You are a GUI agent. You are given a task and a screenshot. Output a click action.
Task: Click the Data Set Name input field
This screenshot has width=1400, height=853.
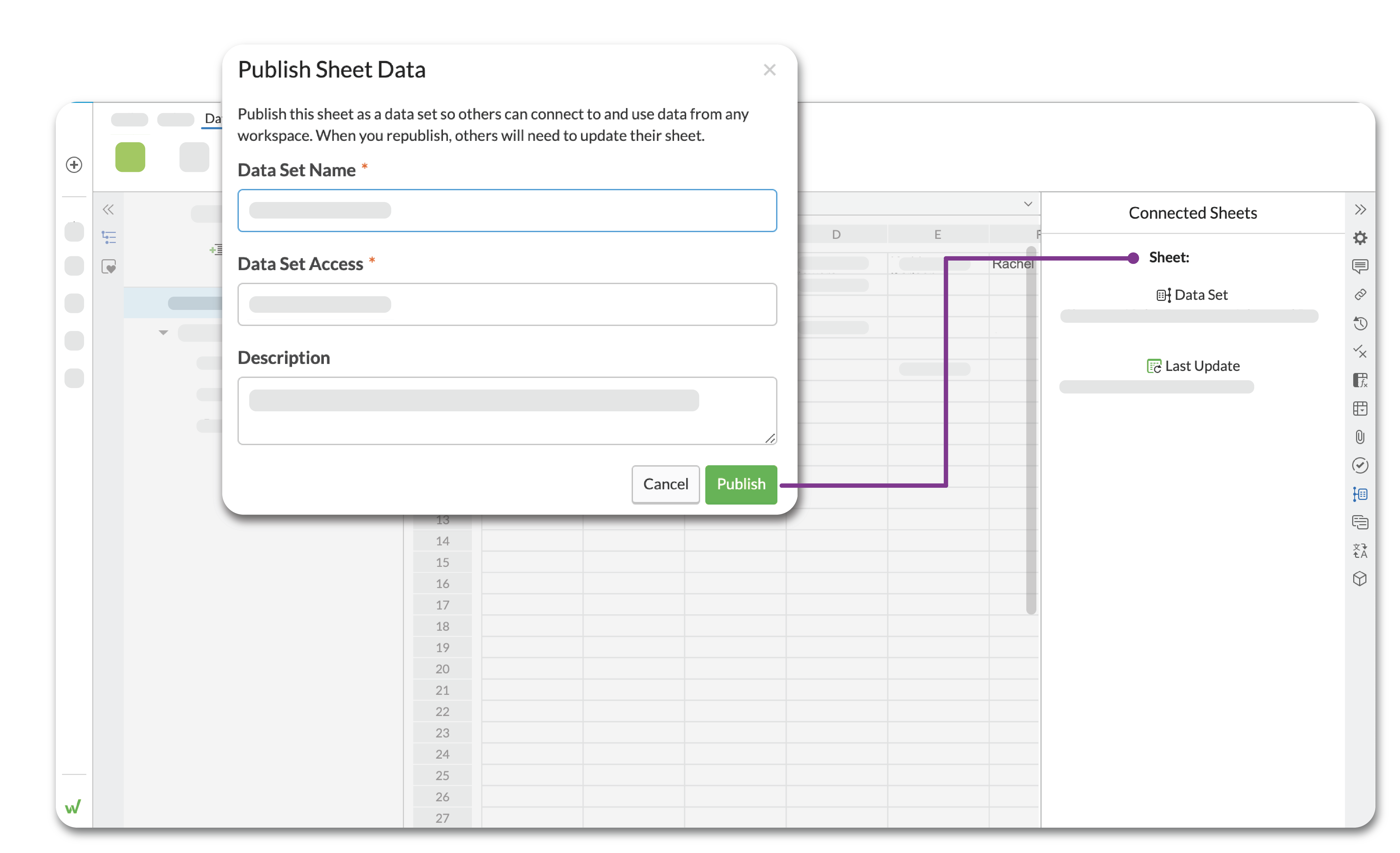[x=507, y=210]
